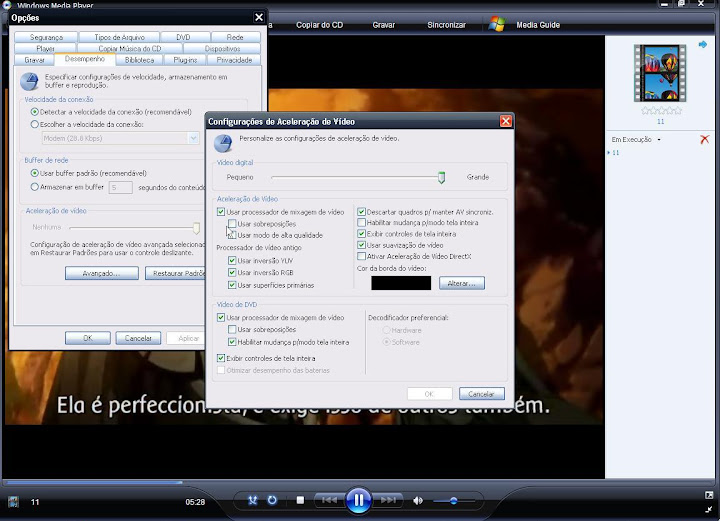Viewport: 720px width, 521px height.
Task: Click Cancelar in video acceleration dialog
Action: (x=481, y=394)
